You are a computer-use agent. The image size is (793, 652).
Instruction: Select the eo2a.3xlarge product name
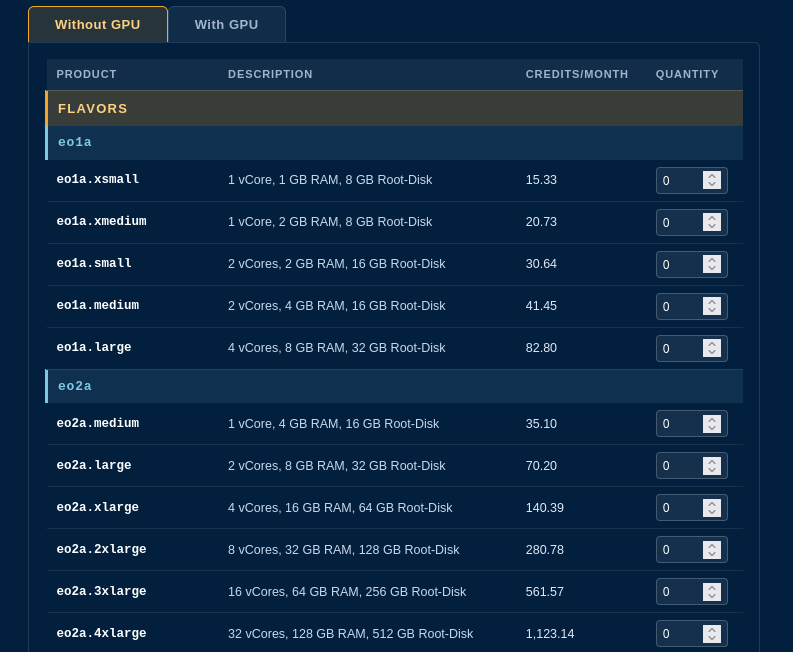(101, 591)
